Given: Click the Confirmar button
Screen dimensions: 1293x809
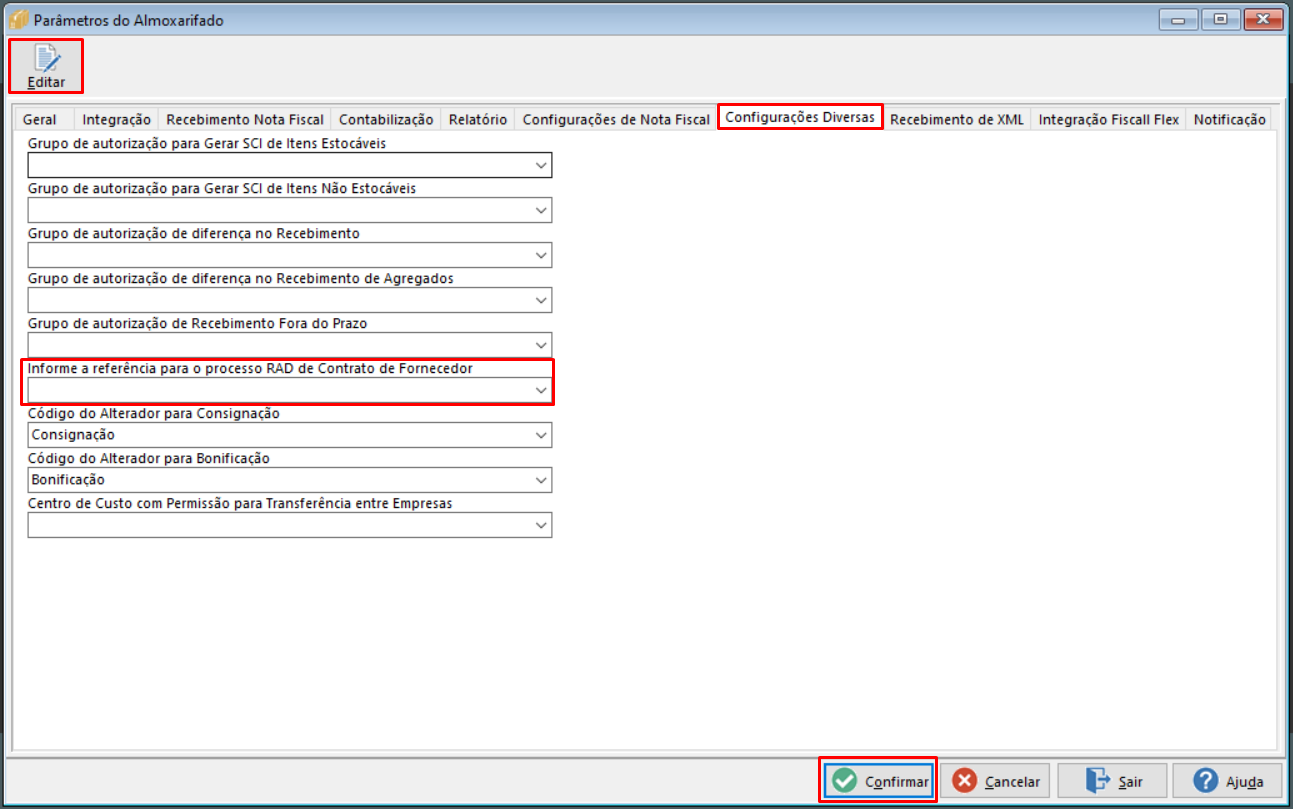Looking at the screenshot, I should click(879, 781).
